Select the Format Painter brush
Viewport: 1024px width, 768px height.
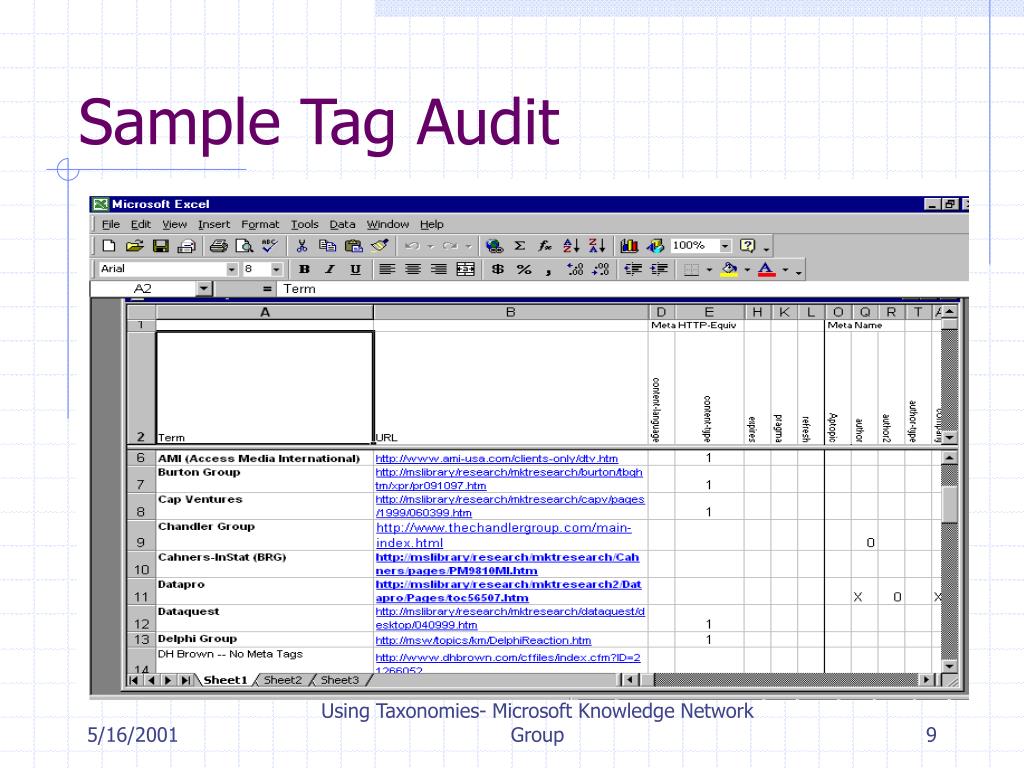379,246
